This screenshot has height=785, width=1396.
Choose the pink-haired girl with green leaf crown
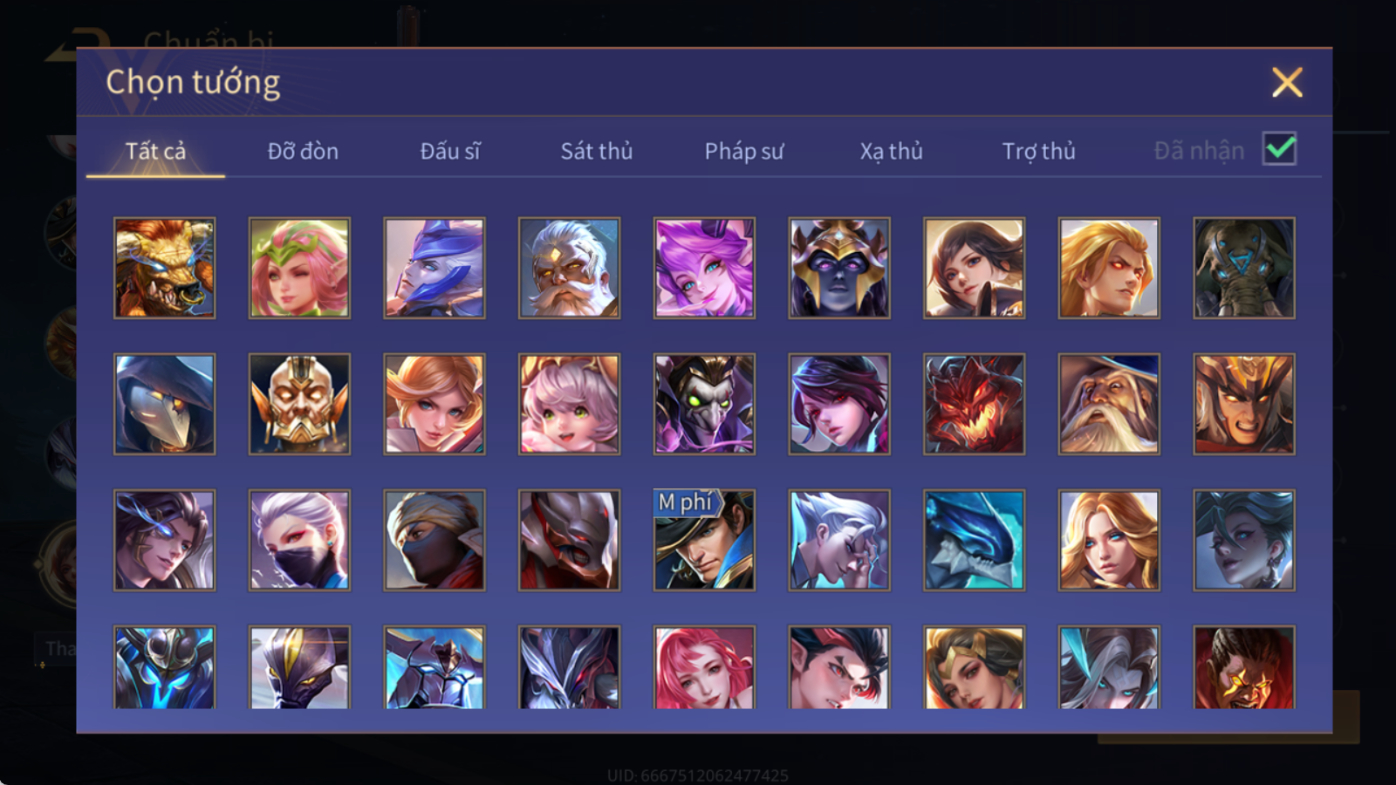(x=299, y=268)
